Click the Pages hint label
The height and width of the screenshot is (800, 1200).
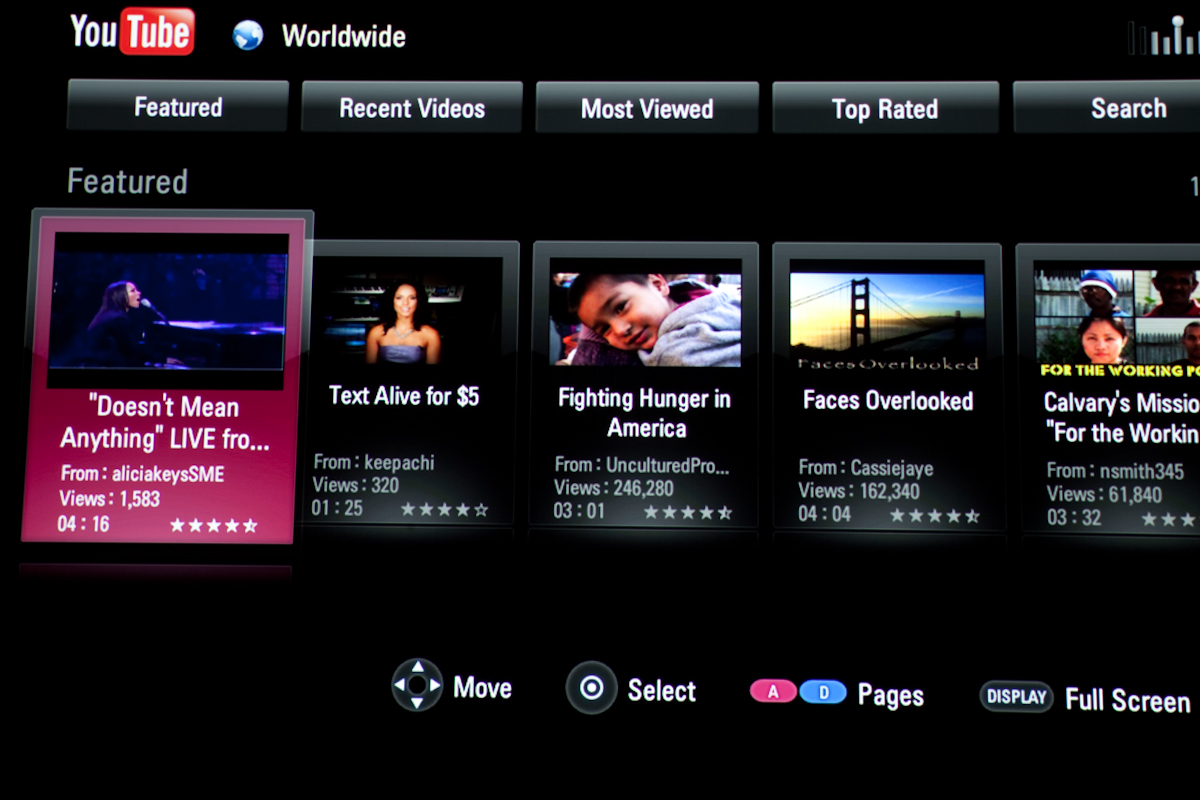[890, 695]
